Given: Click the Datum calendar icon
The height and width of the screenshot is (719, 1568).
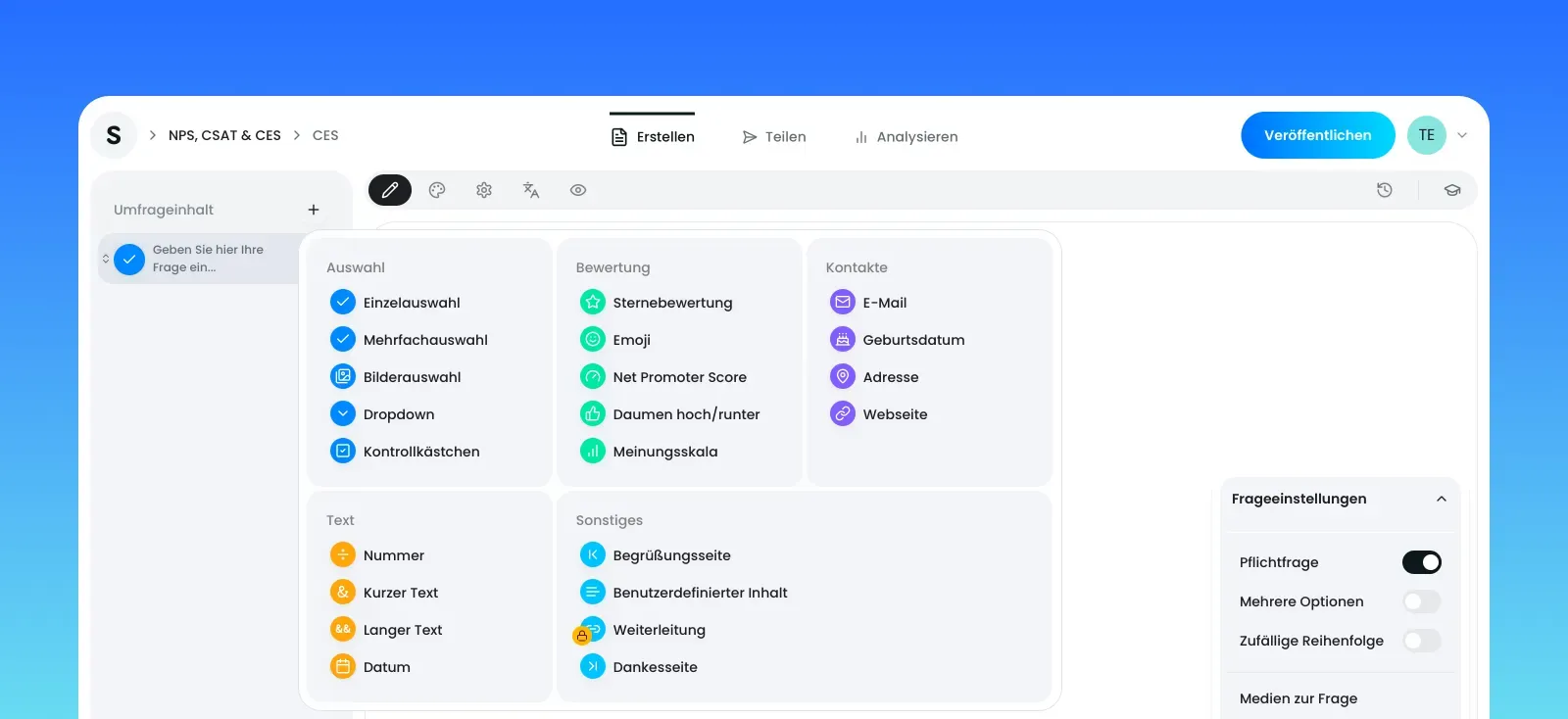Looking at the screenshot, I should click(343, 666).
